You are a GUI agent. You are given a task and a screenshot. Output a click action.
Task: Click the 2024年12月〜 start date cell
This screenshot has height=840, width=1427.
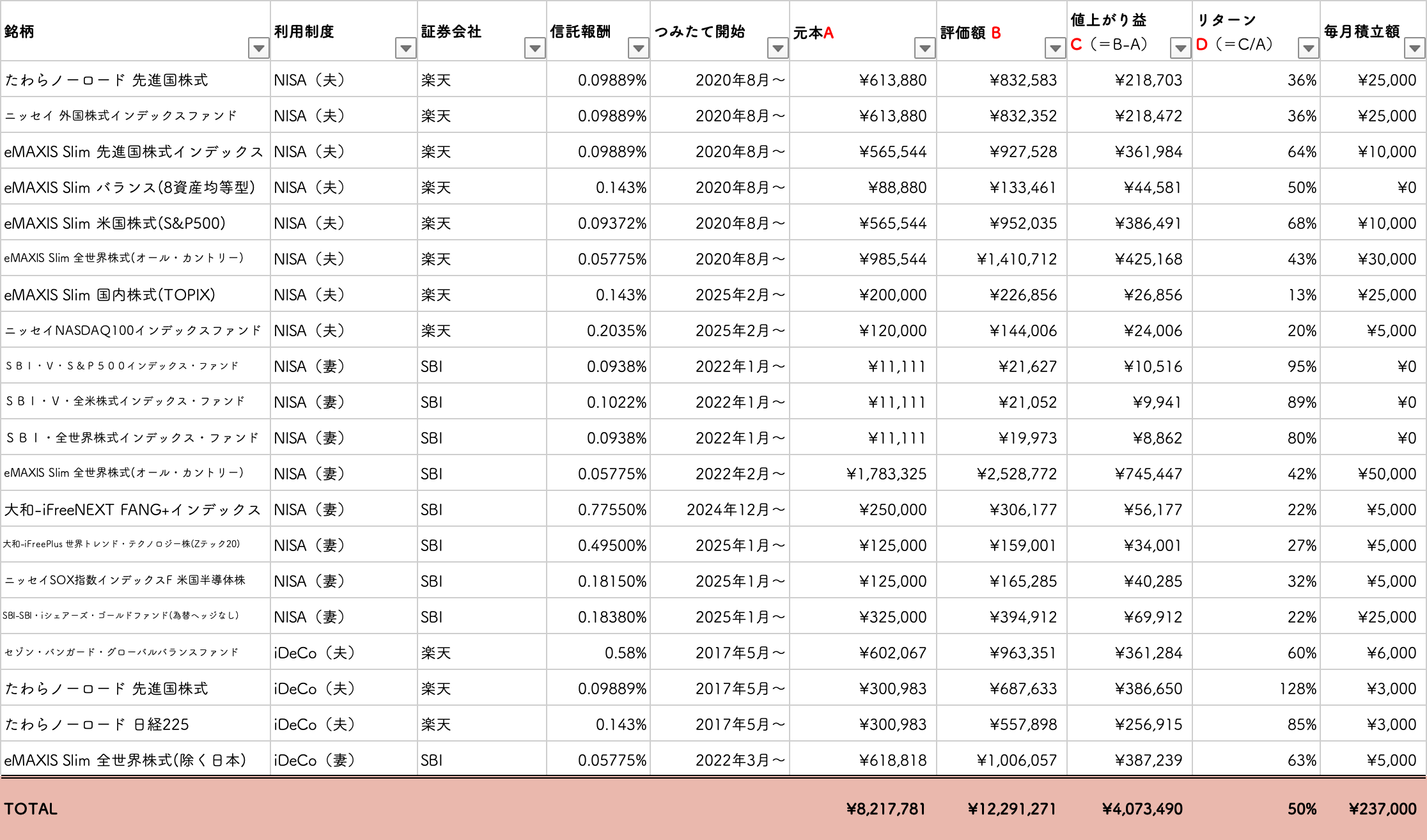[x=735, y=509]
